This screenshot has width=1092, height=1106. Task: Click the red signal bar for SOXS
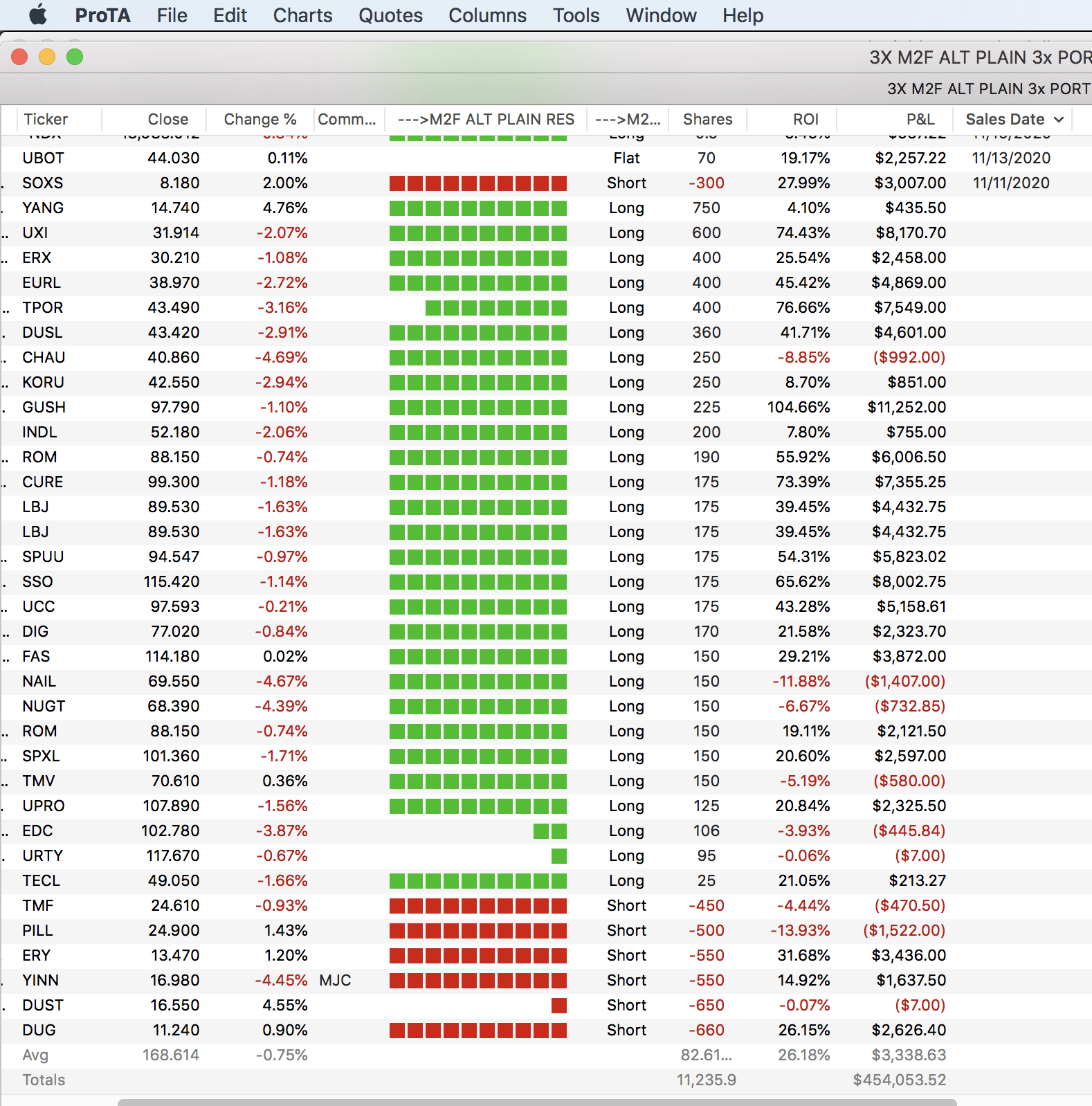click(477, 183)
